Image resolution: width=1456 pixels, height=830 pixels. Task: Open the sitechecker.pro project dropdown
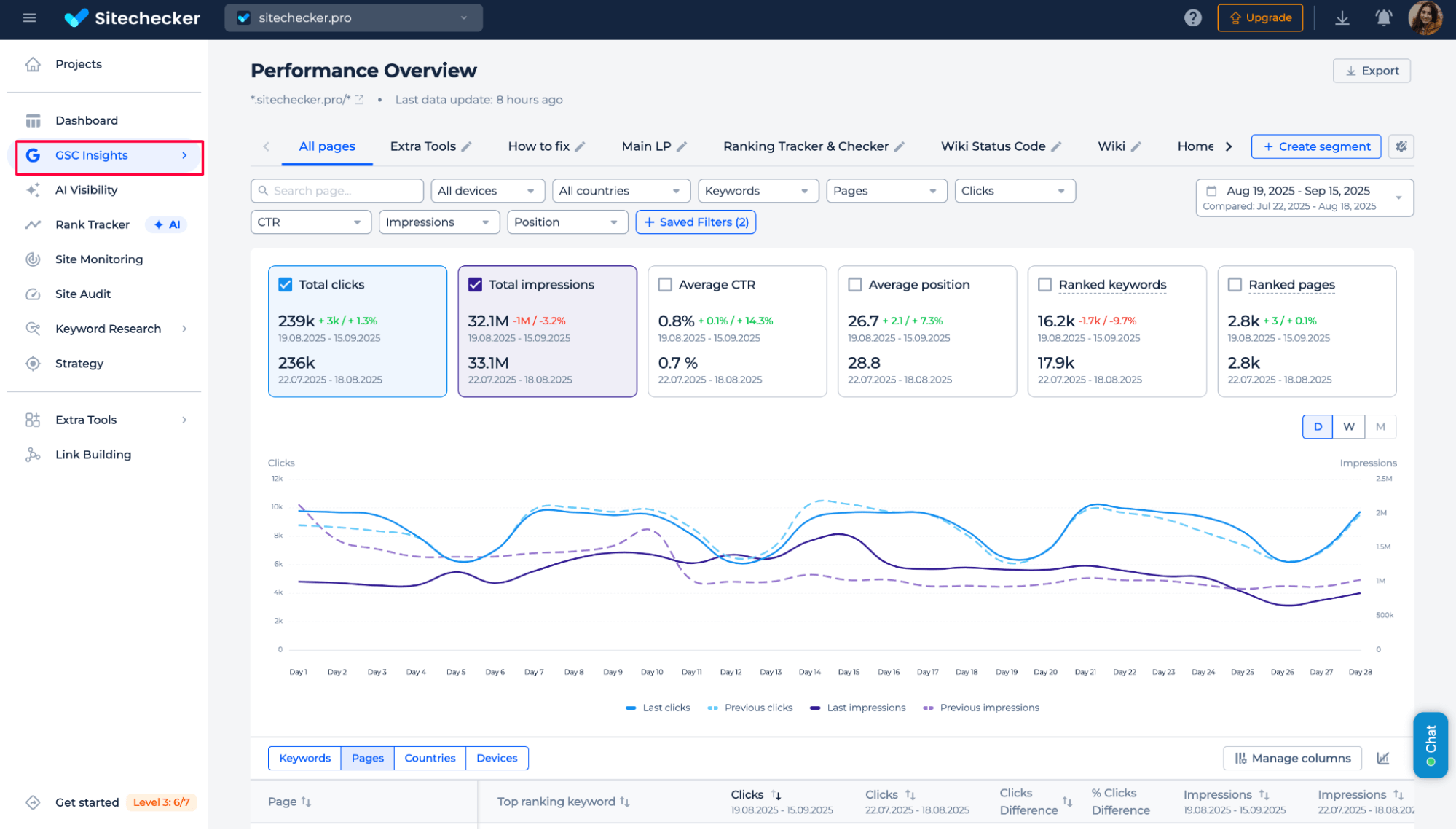click(x=353, y=17)
